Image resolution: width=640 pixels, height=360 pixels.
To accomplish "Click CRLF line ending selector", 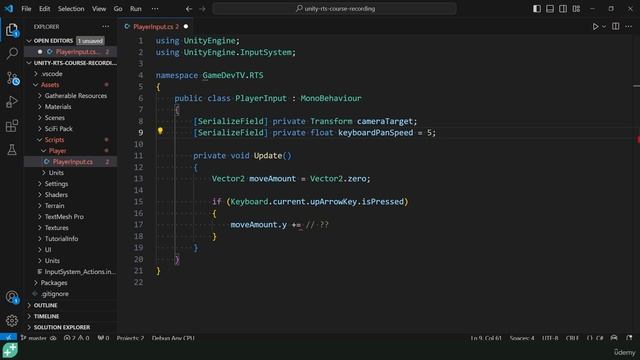I will click(572, 338).
